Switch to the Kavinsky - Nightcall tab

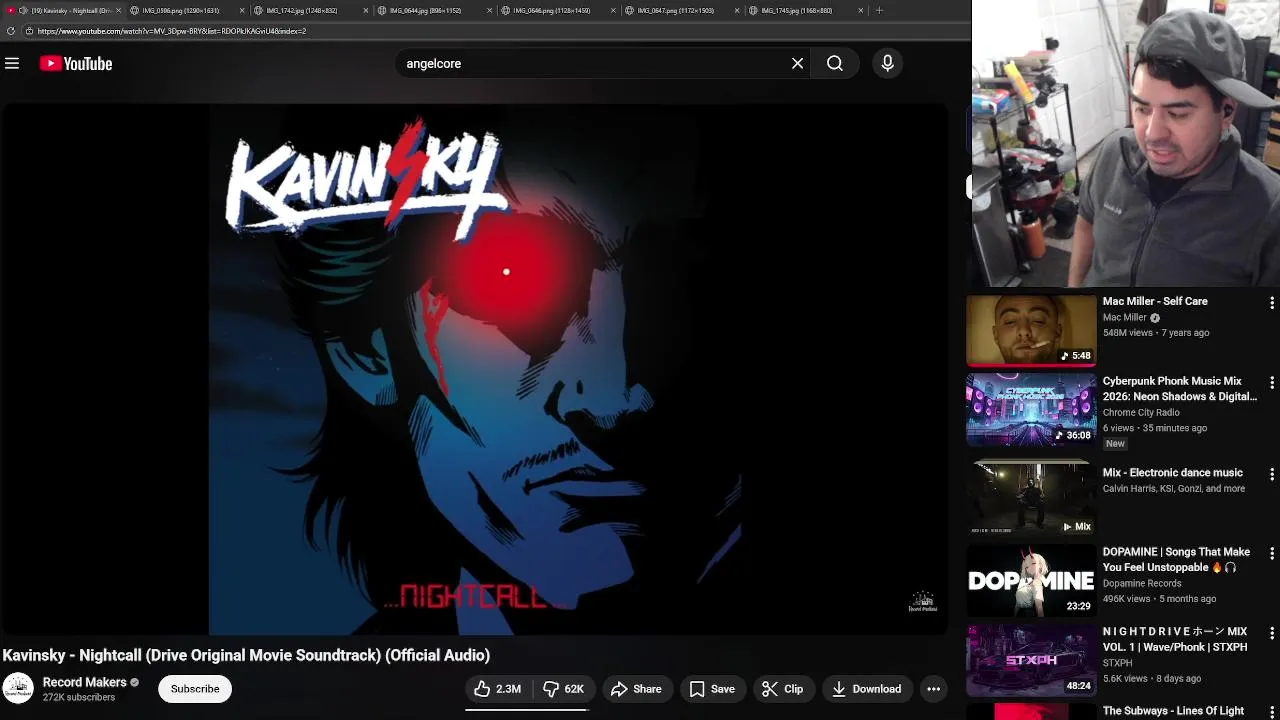click(x=63, y=10)
